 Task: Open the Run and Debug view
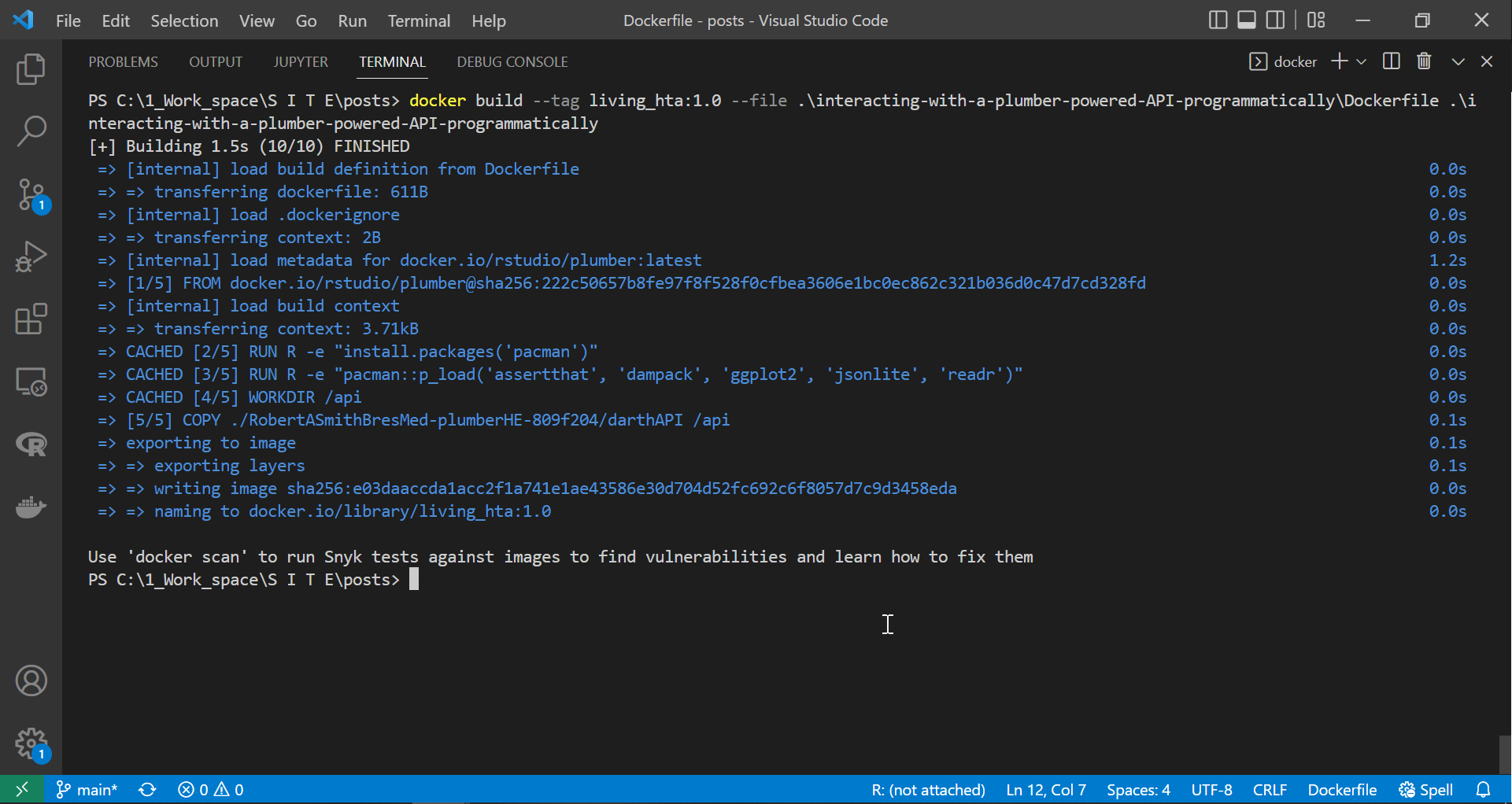pos(31,256)
